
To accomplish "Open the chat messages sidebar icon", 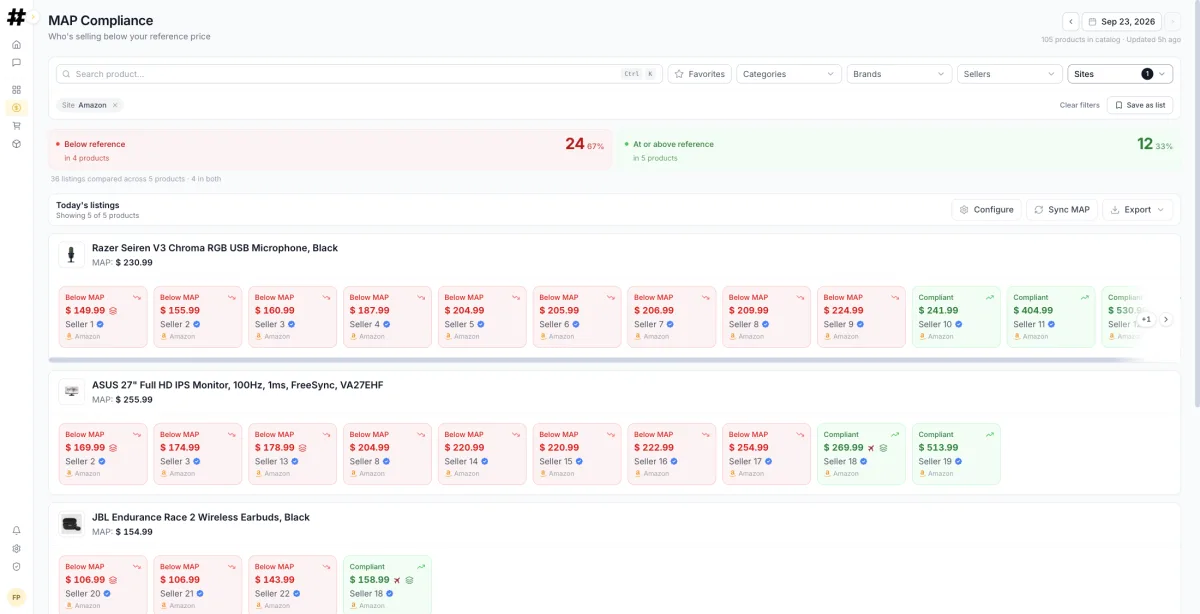I will coord(16,62).
